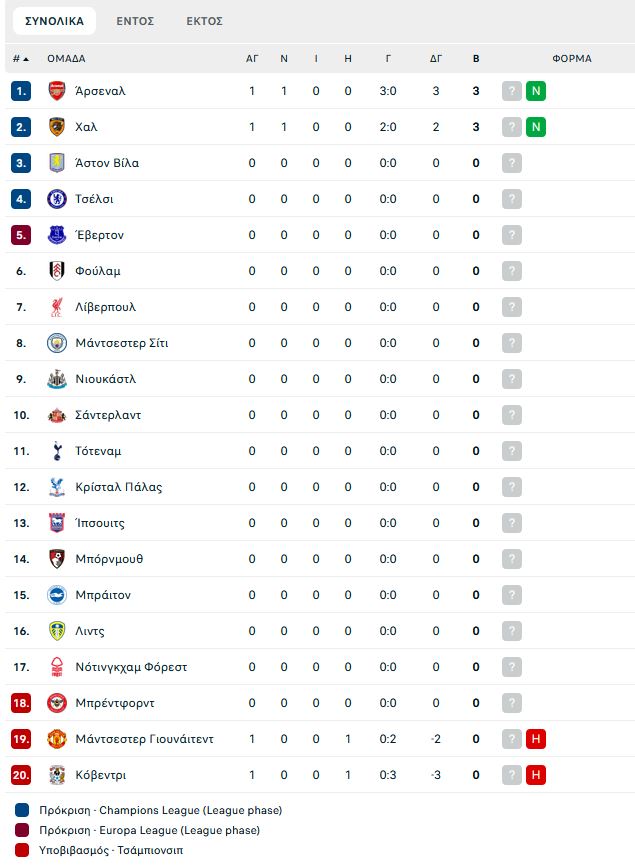This screenshot has height=865, width=635.
Task: Click the Tottenham cockerel crest
Action: pos(57,451)
